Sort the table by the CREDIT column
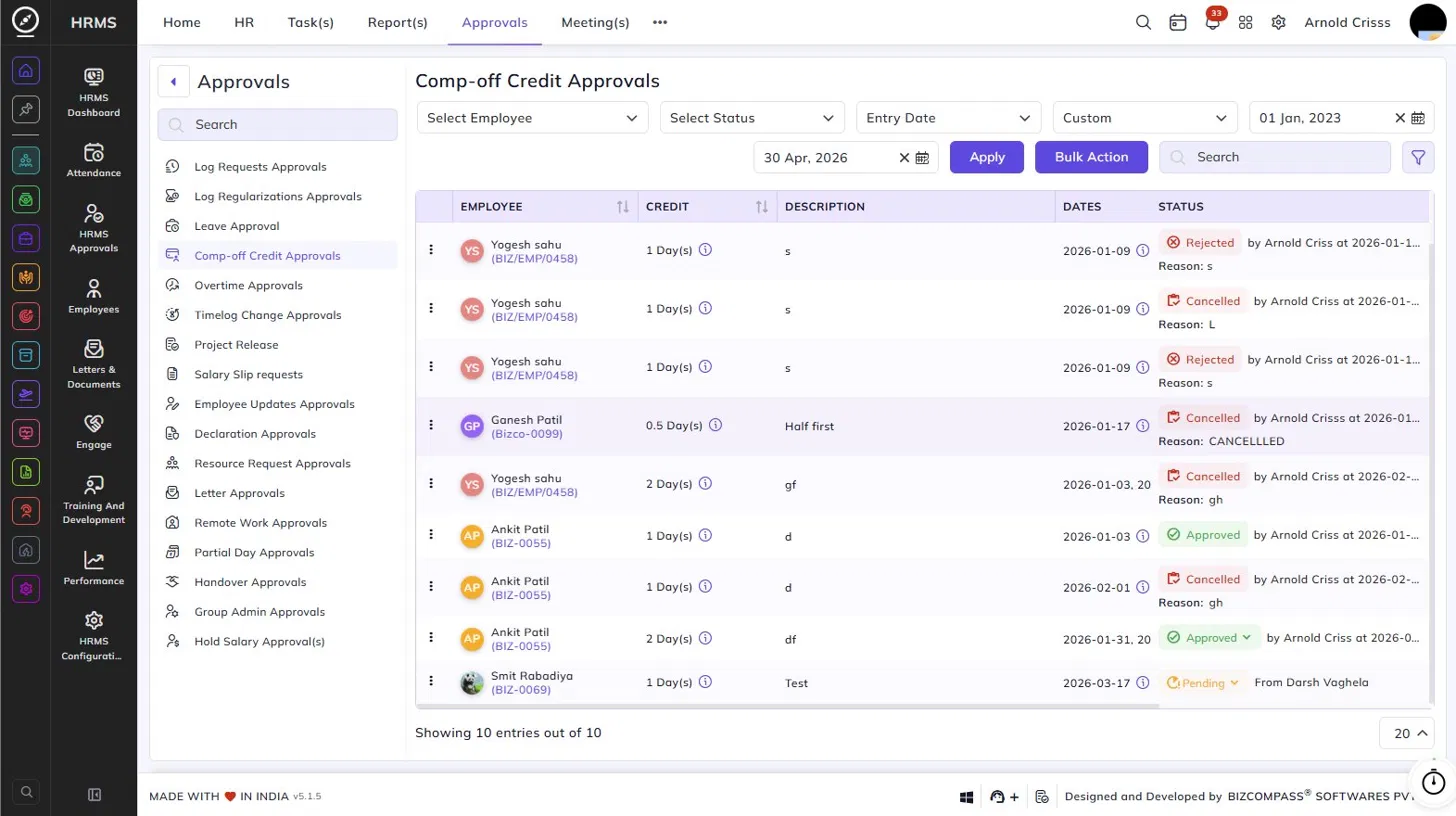 (x=762, y=207)
